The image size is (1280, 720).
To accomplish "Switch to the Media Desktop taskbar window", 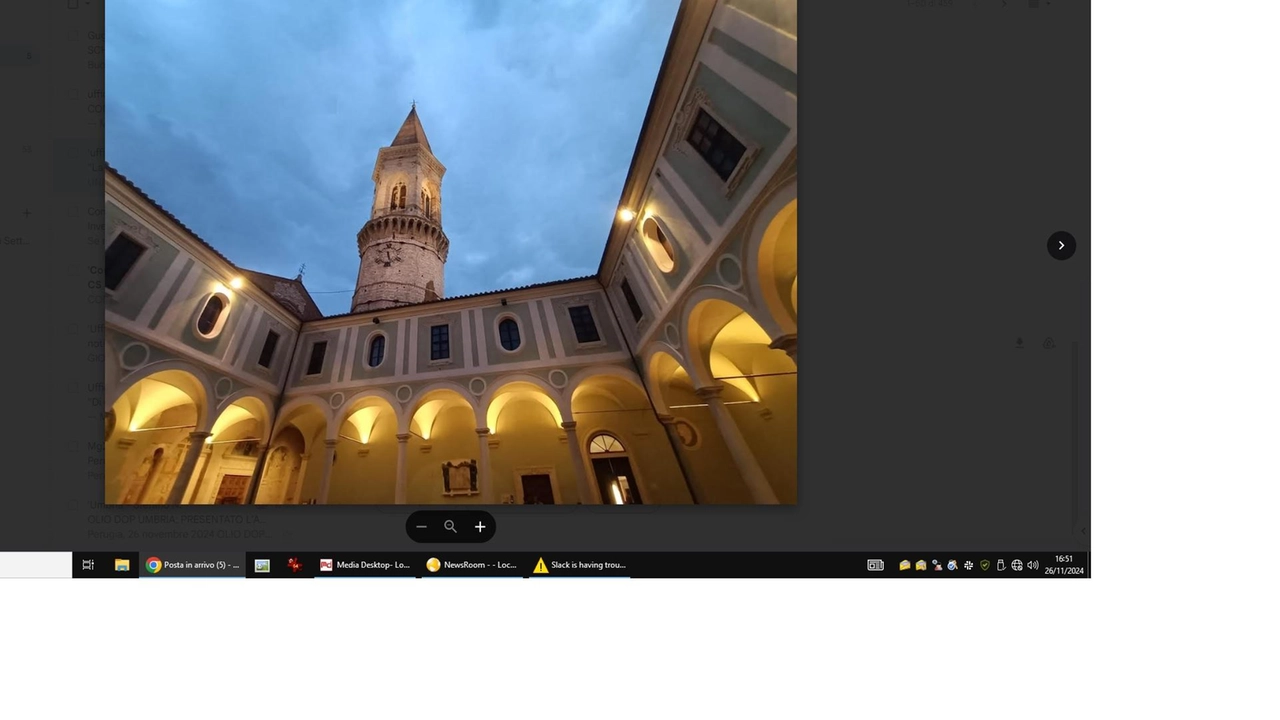I will (365, 565).
